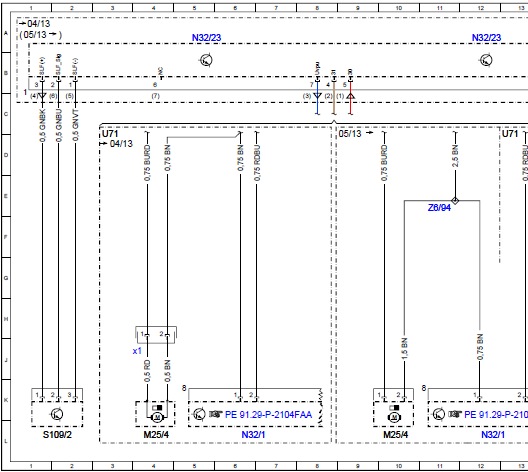Select the 0,5 BN wire label
This screenshot has width=528, height=472.
pos(167,371)
